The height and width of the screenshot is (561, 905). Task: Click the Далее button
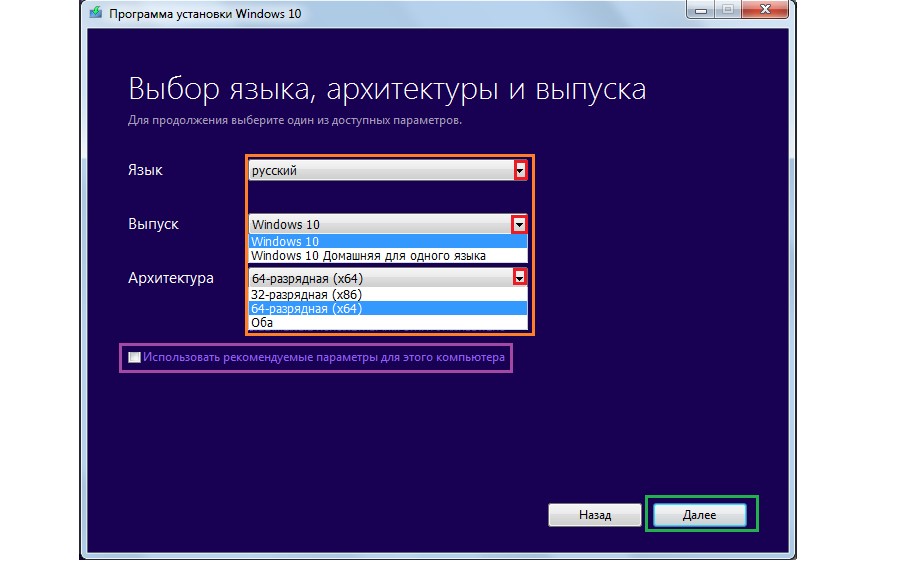700,514
